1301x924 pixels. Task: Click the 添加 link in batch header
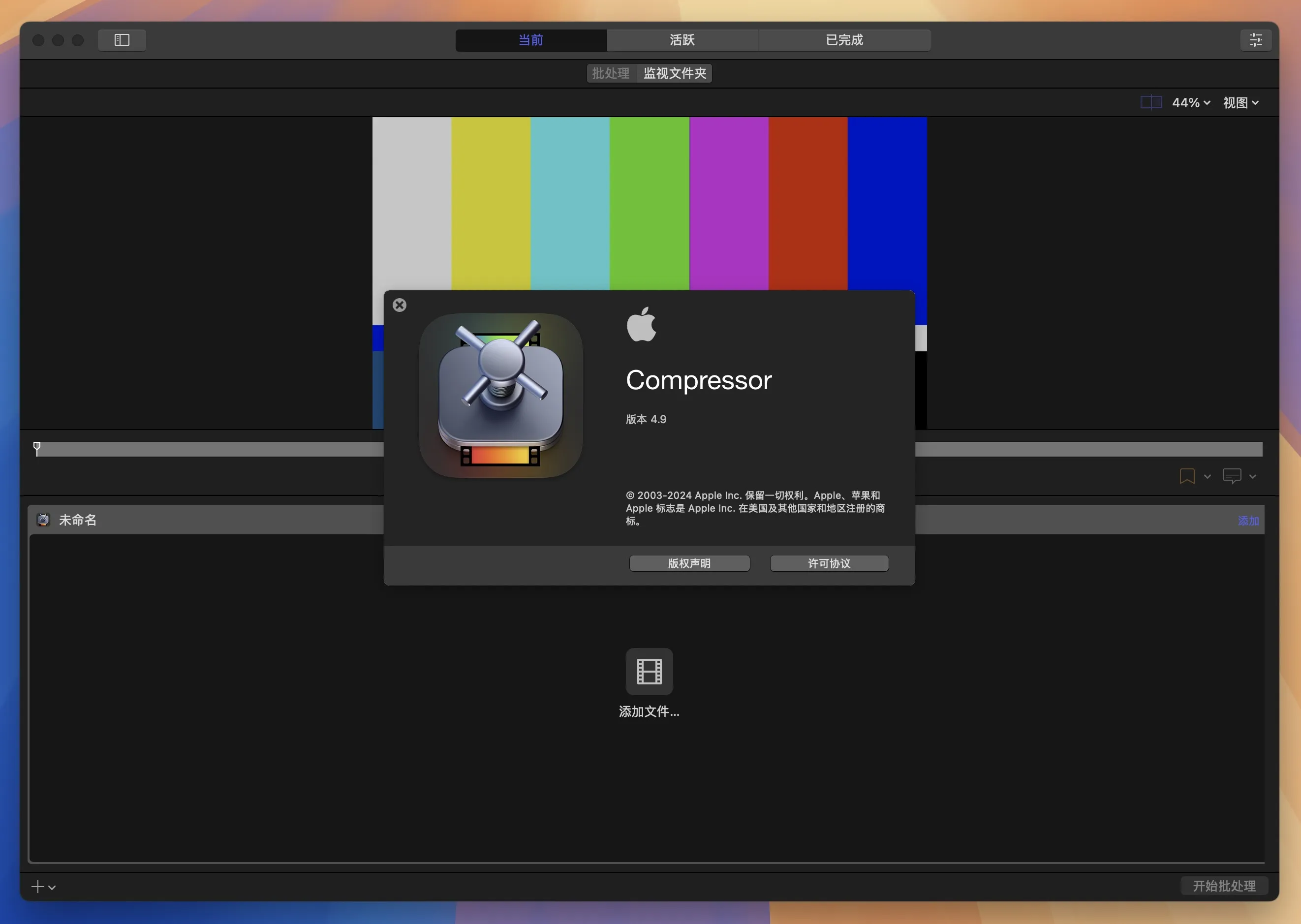pos(1248,521)
